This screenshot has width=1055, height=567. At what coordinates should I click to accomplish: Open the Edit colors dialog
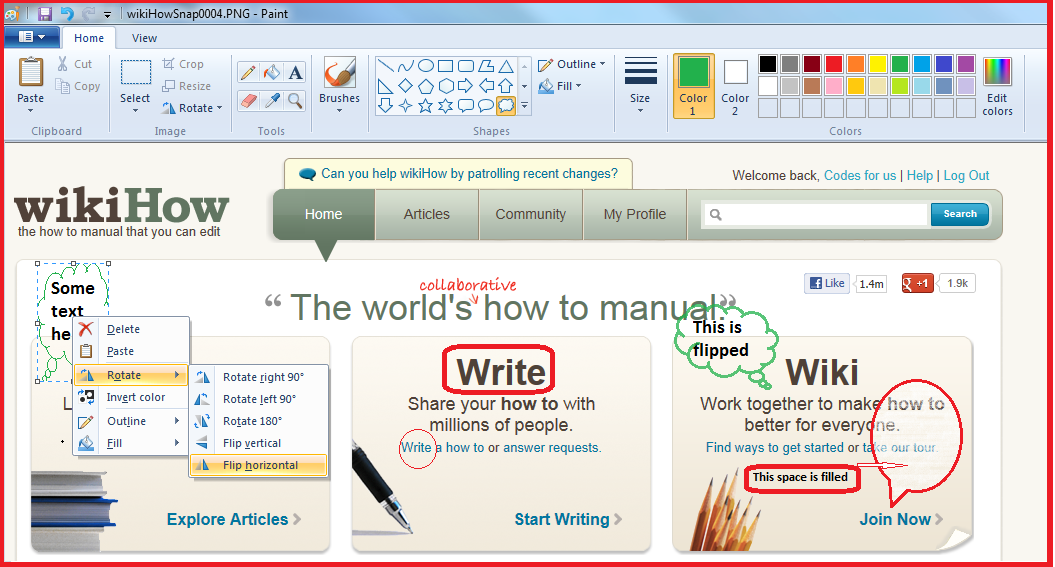pos(997,86)
